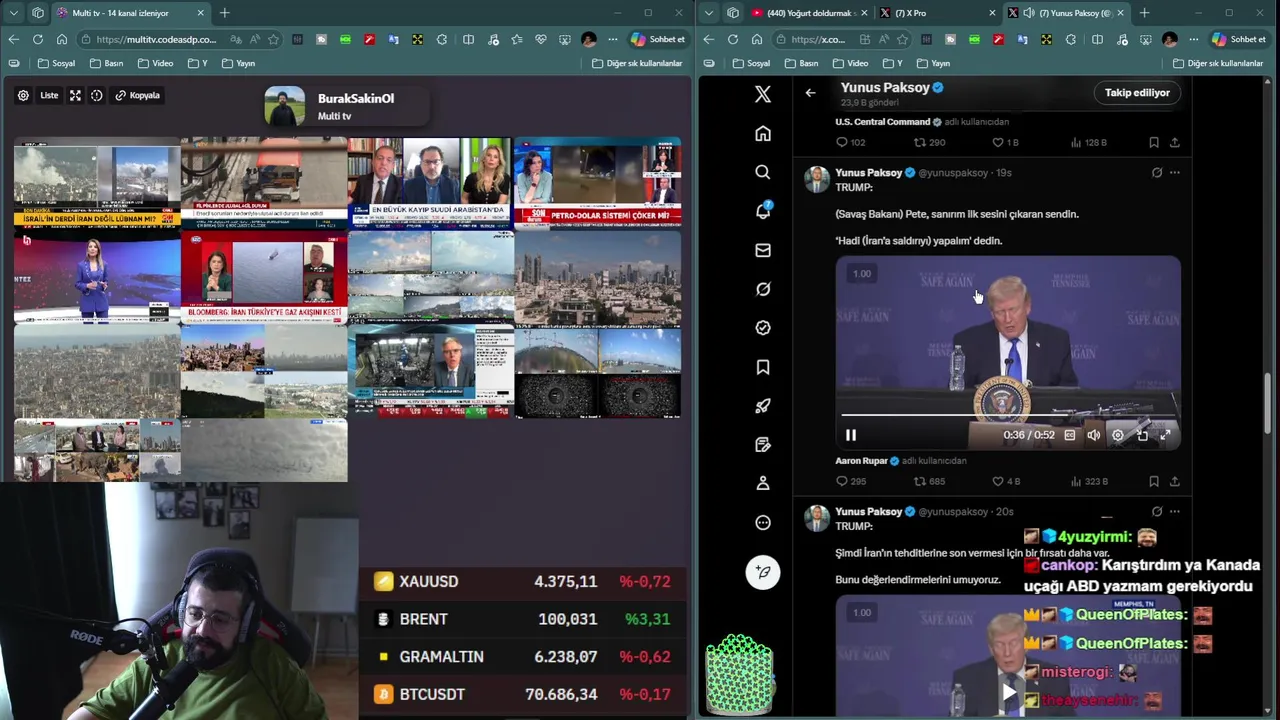Open new tab in left browser window

pyautogui.click(x=225, y=13)
